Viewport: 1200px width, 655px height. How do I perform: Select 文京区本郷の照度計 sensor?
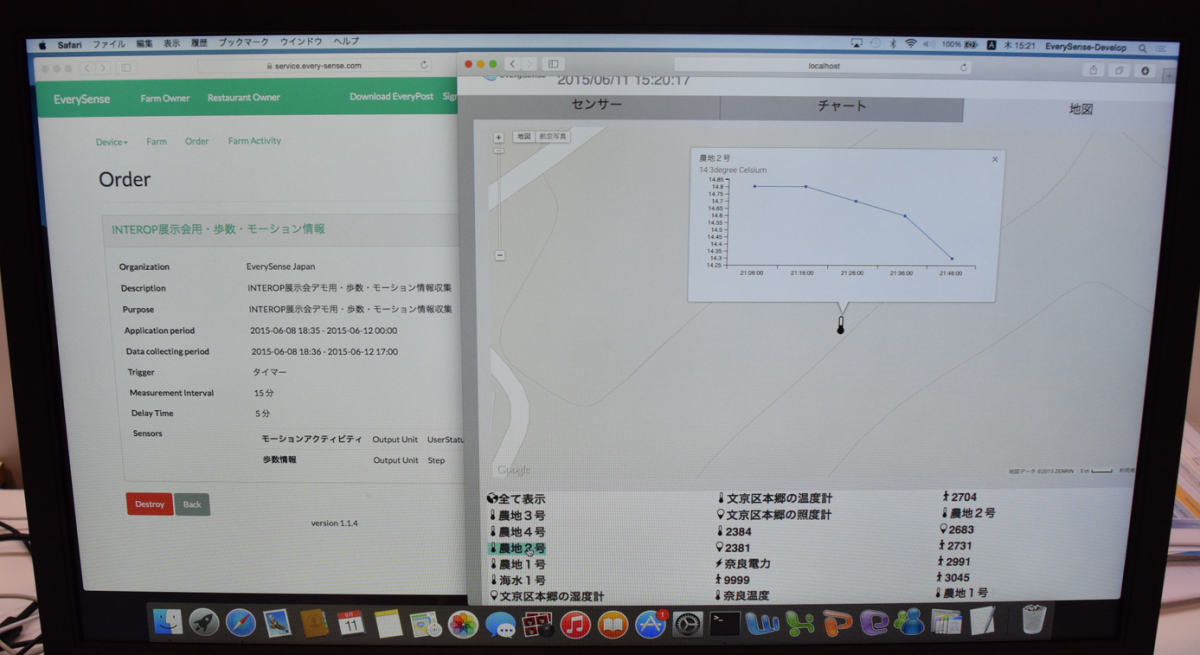pos(775,515)
